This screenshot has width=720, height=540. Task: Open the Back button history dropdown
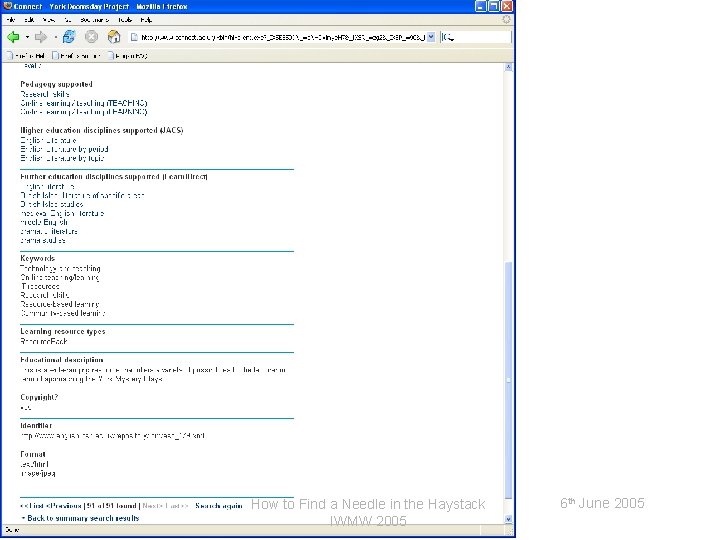point(28,37)
